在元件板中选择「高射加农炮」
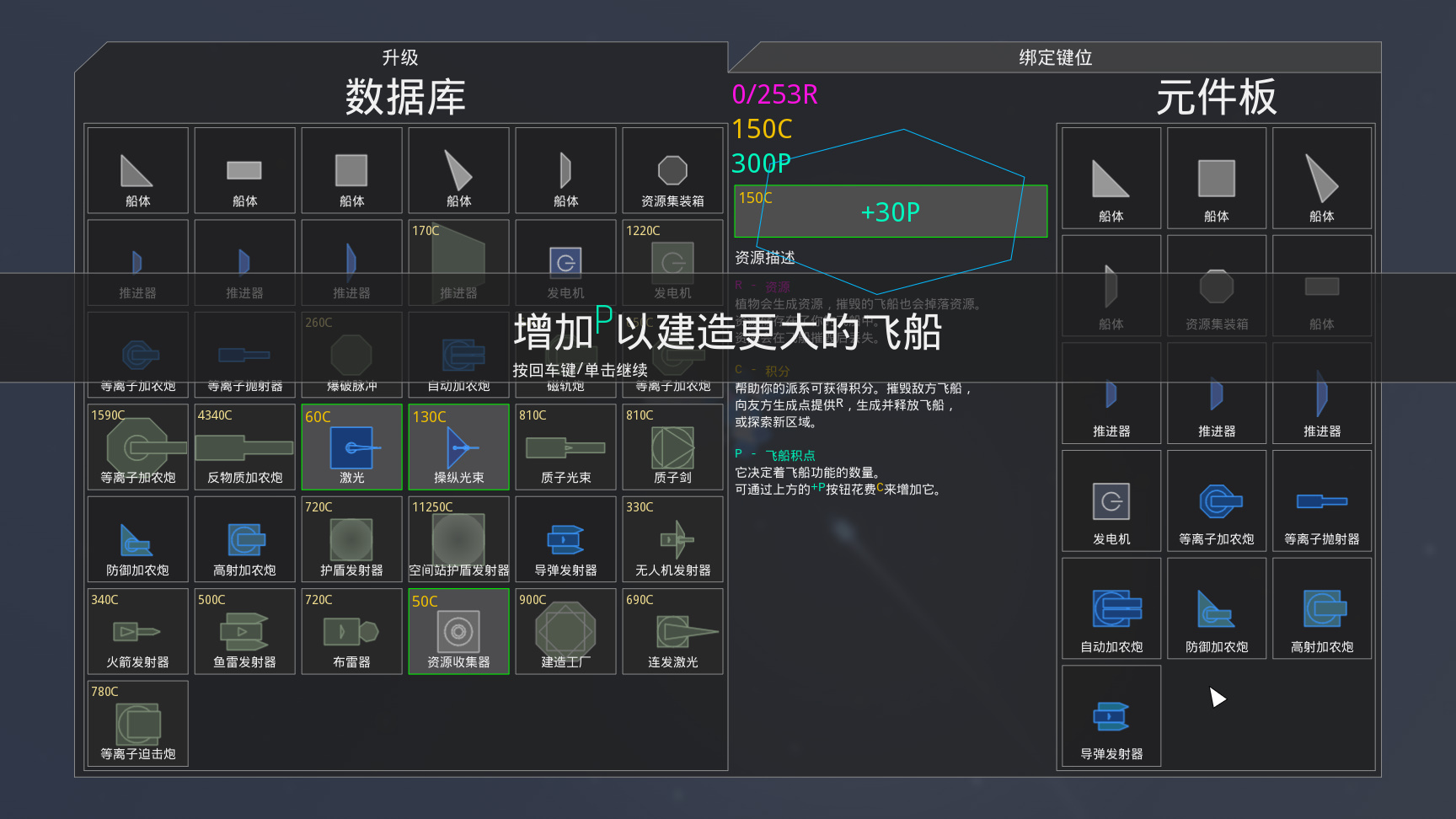This screenshot has width=1456, height=819. coord(1322,608)
